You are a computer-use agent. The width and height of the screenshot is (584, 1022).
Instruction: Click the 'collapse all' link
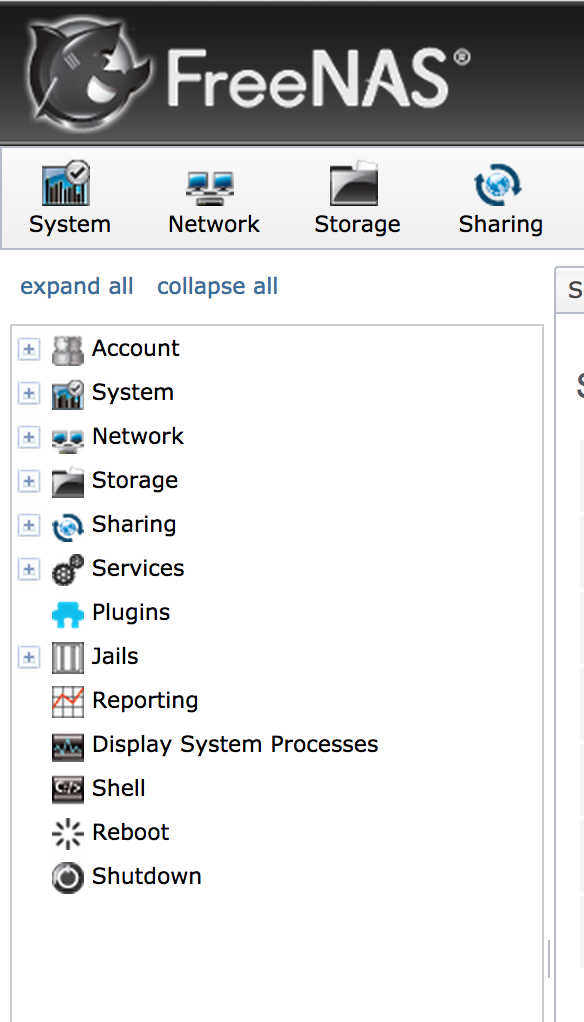click(218, 287)
